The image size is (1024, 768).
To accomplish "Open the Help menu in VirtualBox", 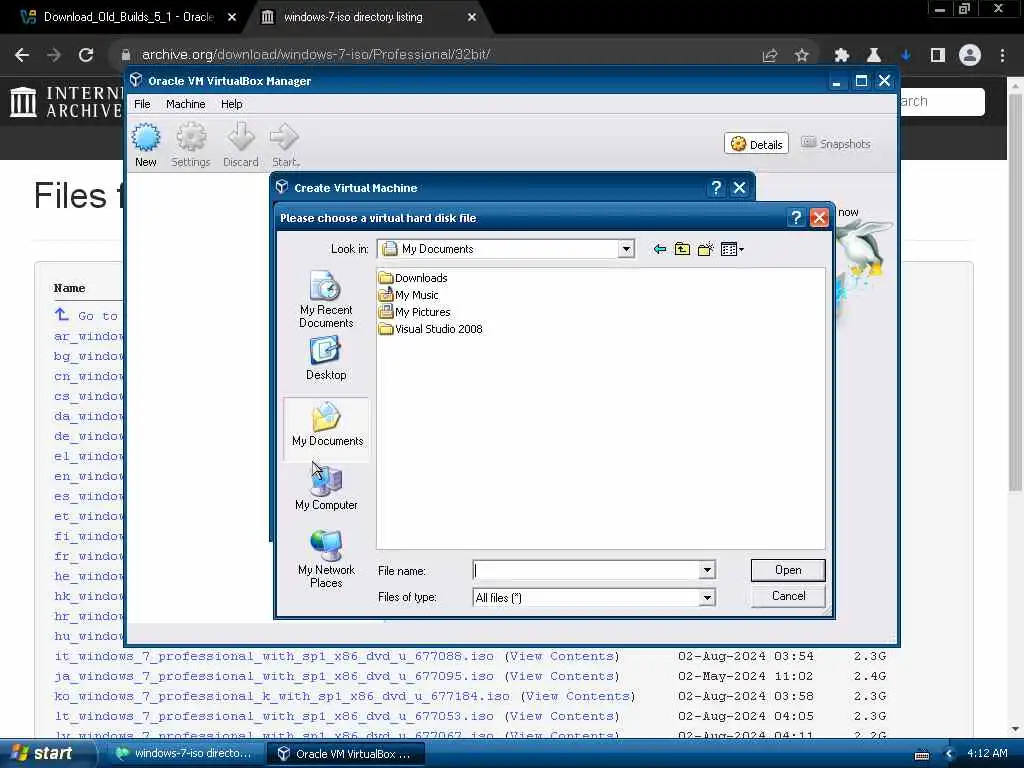I will coord(231,104).
